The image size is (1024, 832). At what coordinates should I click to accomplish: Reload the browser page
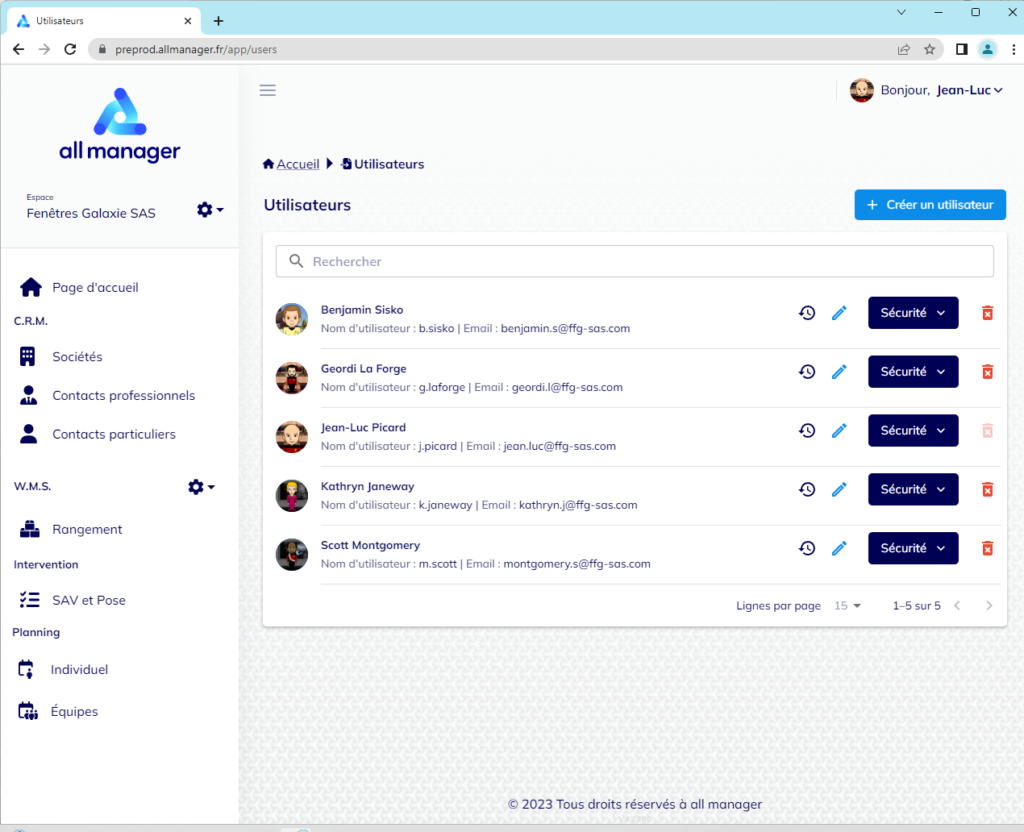pyautogui.click(x=70, y=49)
